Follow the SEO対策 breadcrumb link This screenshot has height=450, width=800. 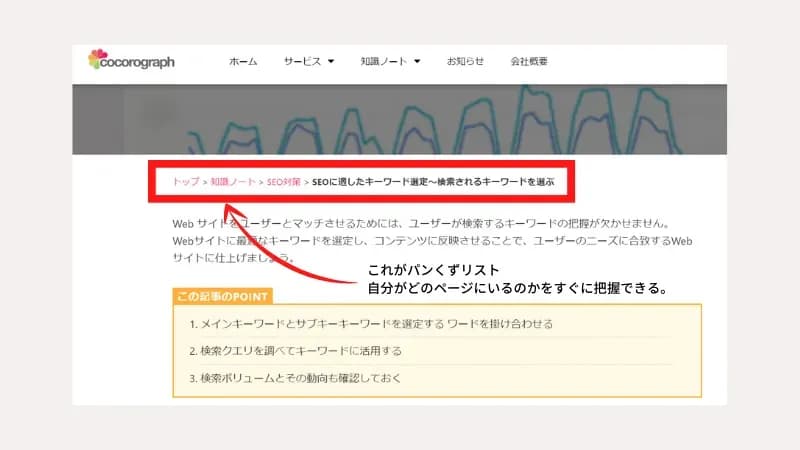pyautogui.click(x=284, y=182)
